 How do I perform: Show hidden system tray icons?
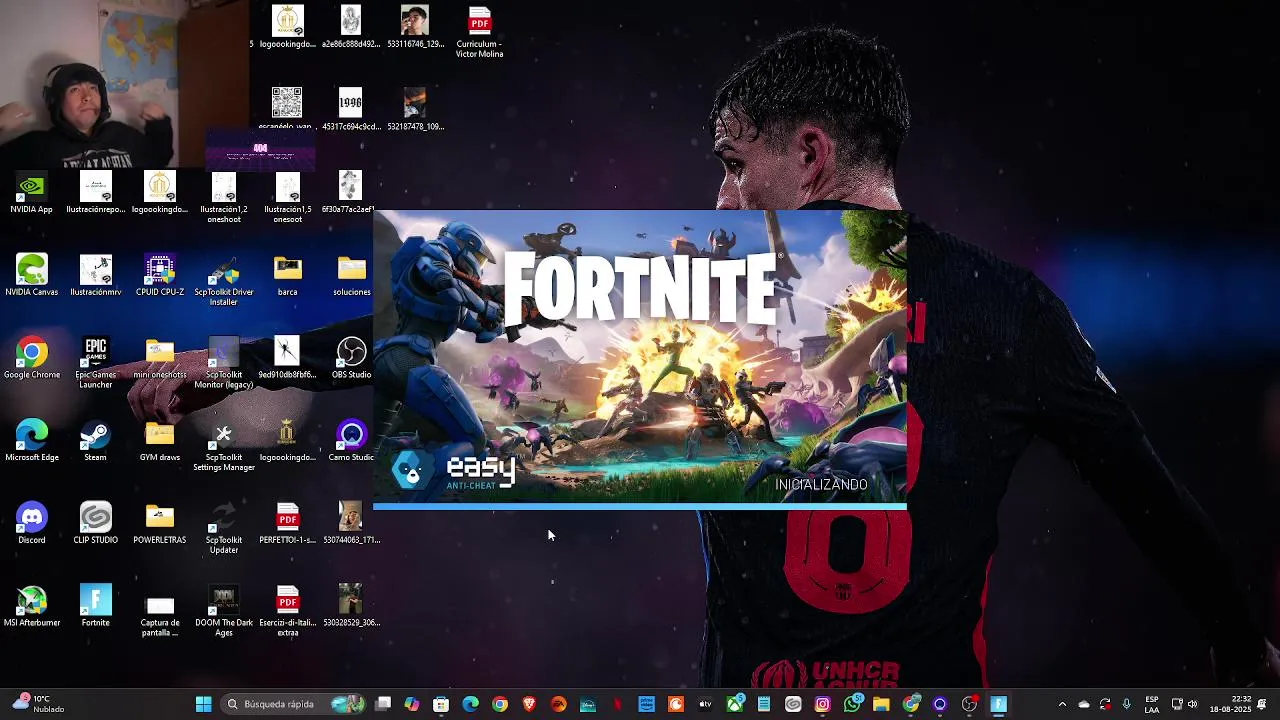(x=1062, y=704)
